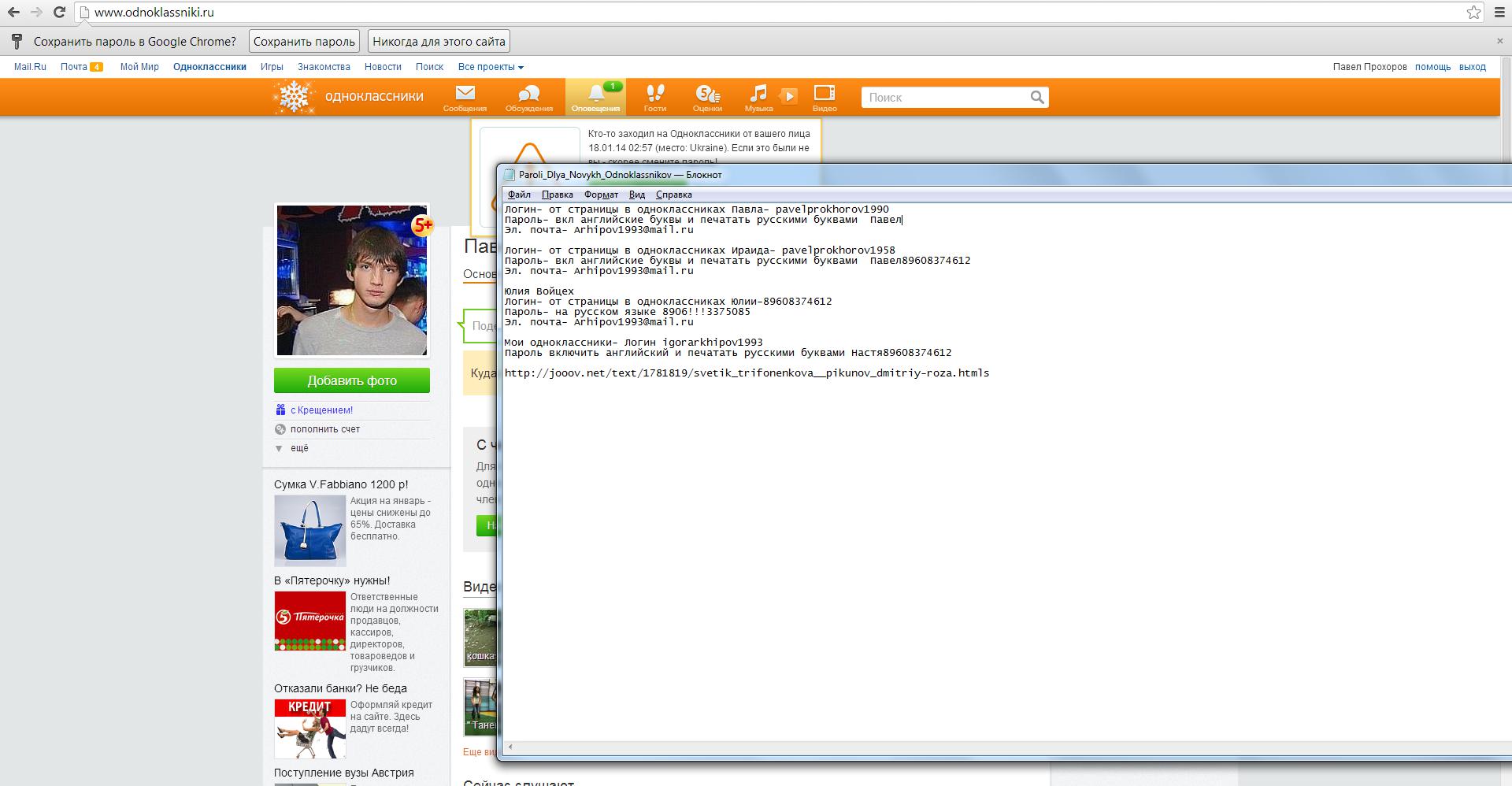
Task: Click the search magnifier icon
Action: click(1037, 97)
